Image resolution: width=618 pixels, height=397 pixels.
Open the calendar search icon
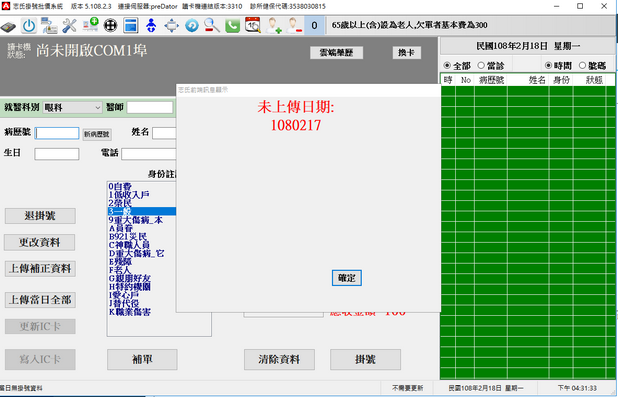253,26
